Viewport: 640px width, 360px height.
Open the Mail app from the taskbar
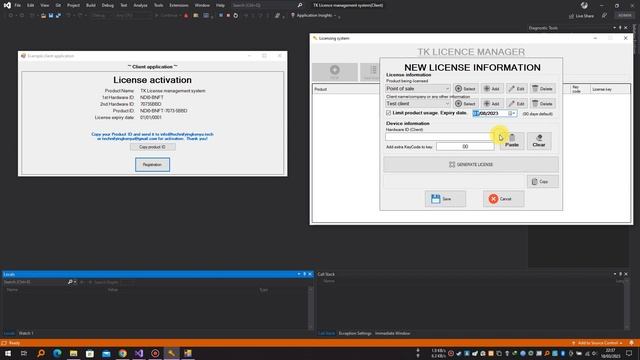pos(106,353)
